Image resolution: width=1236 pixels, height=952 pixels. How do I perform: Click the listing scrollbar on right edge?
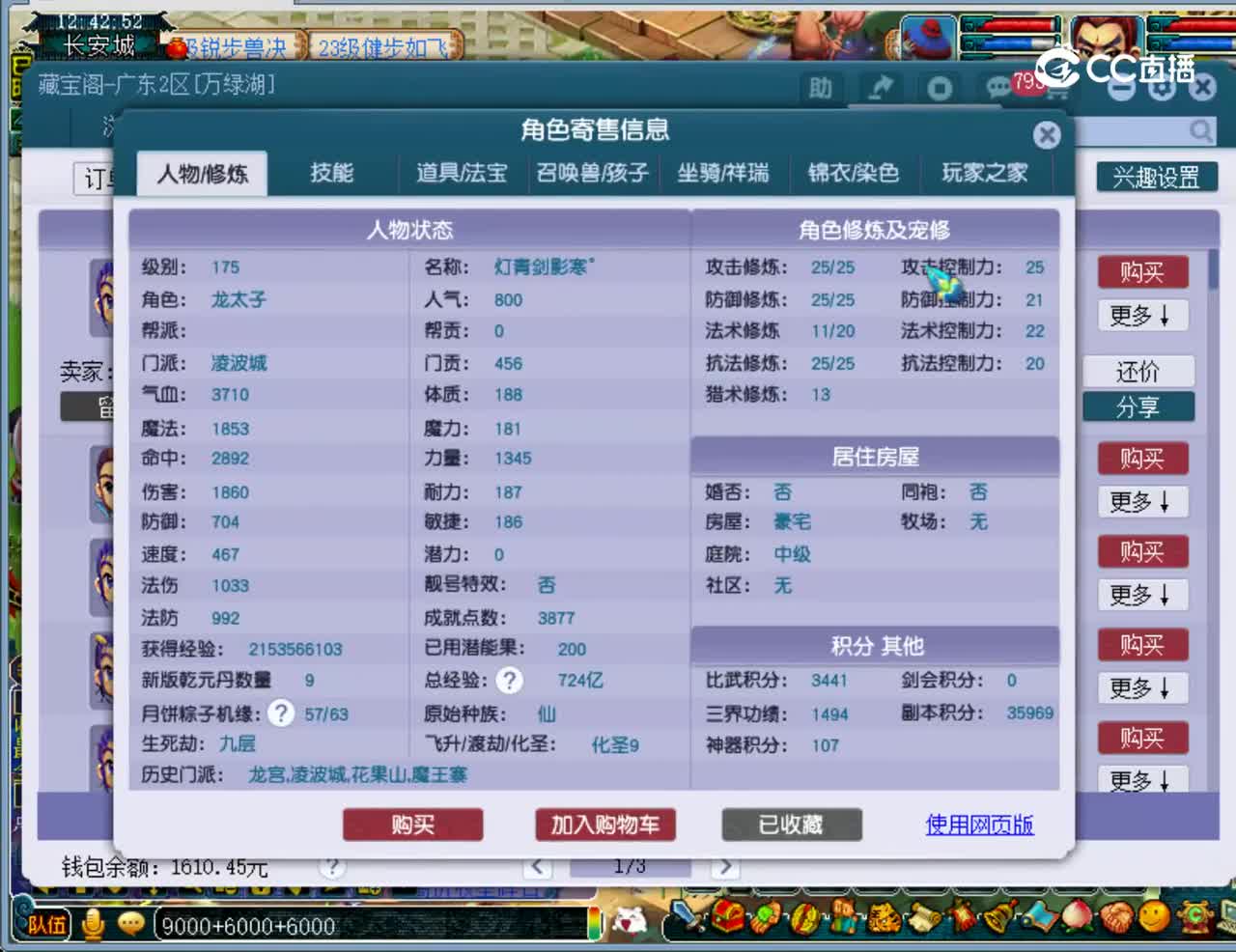coord(1213,270)
